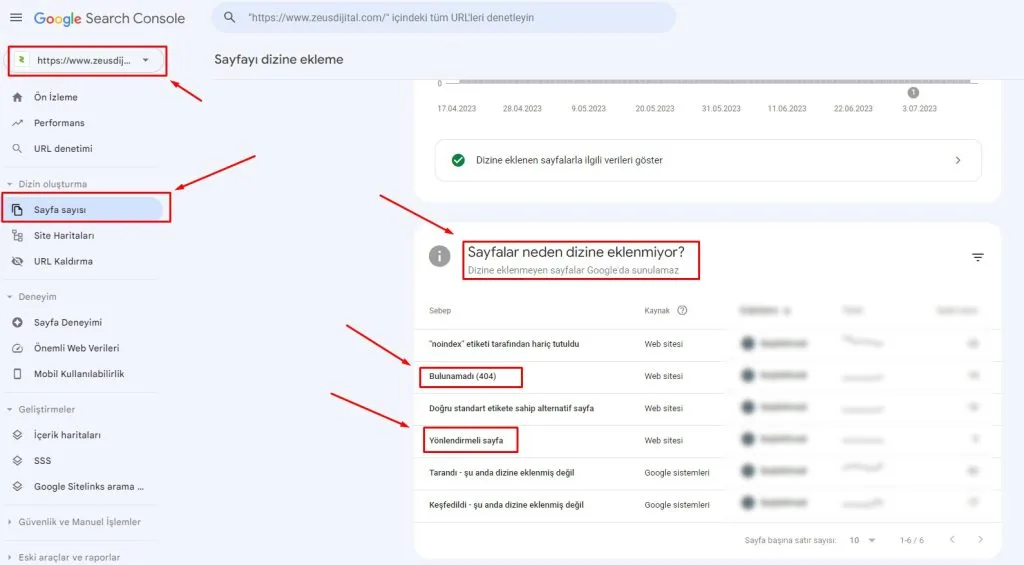This screenshot has width=1024, height=565.
Task: Click the Sayfa sayısı pages icon
Action: [x=18, y=210]
